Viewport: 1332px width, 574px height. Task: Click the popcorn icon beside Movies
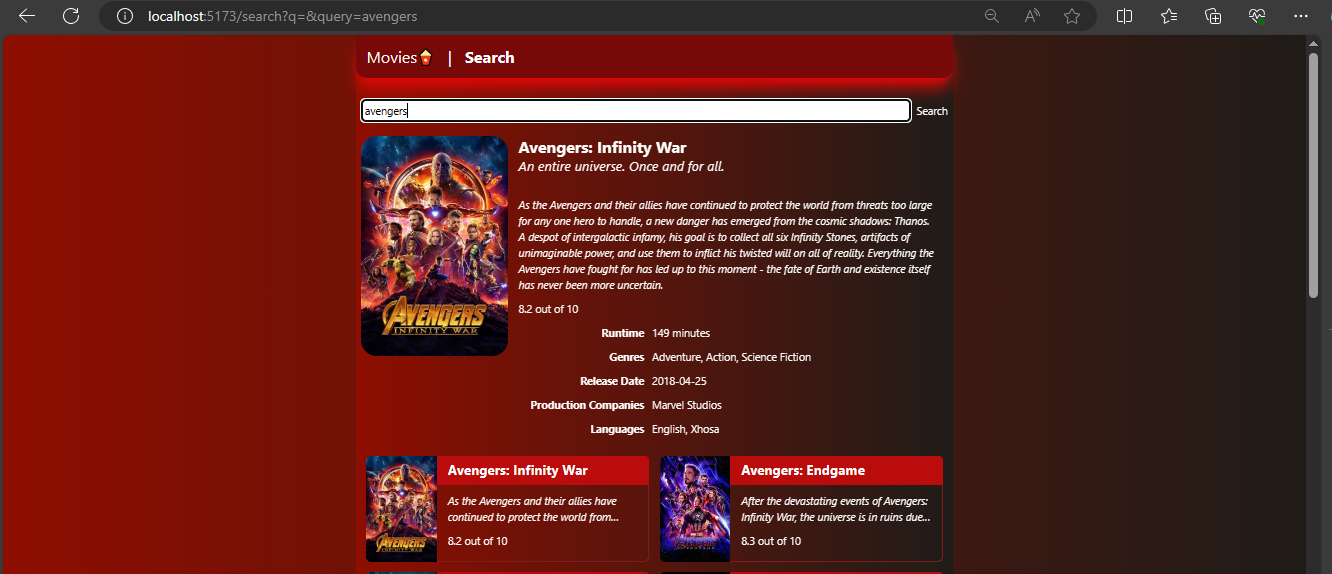(426, 58)
